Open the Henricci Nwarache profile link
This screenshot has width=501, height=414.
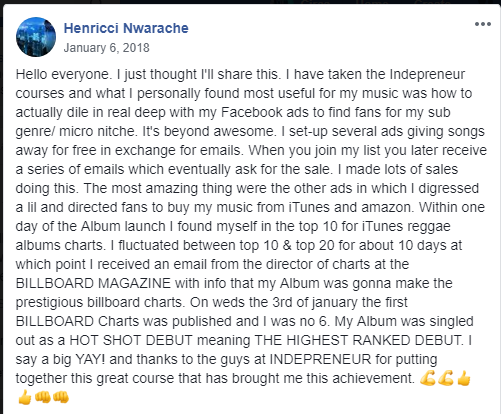pyautogui.click(x=126, y=28)
